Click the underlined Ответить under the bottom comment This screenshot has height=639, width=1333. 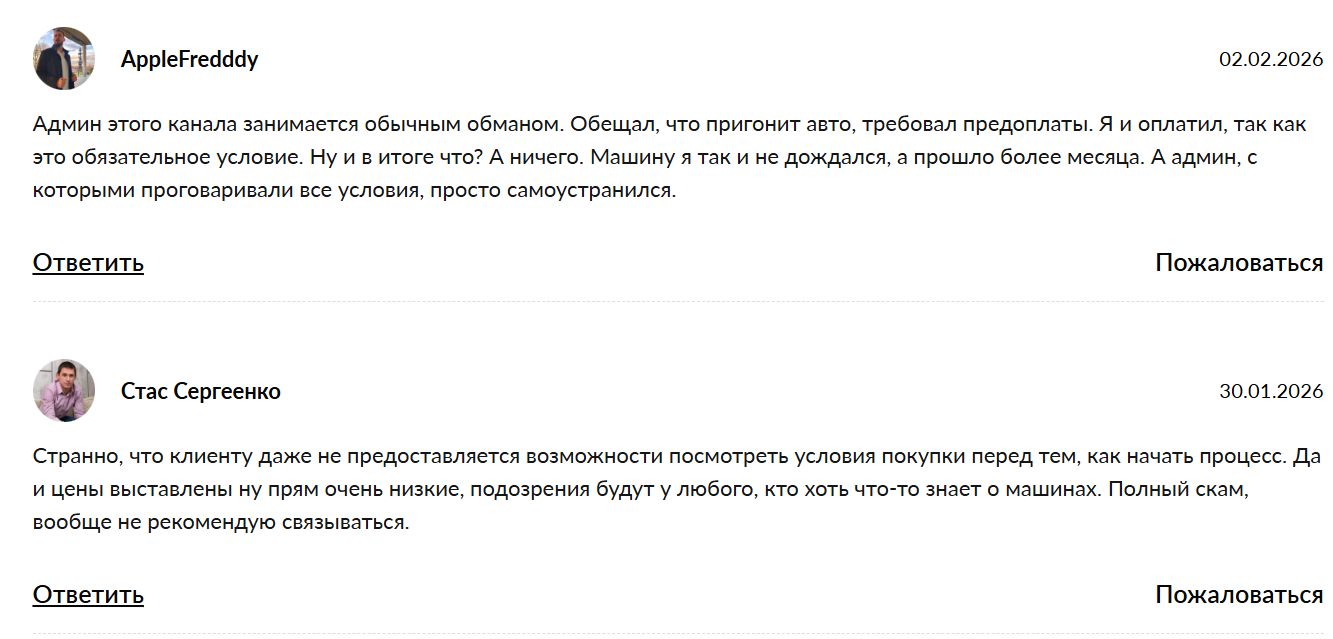pos(88,594)
